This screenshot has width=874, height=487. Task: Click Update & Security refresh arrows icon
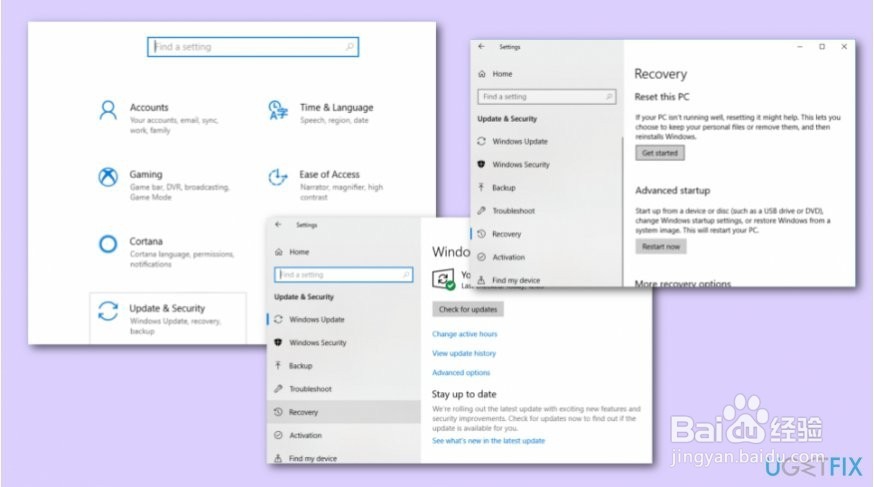pyautogui.click(x=108, y=311)
